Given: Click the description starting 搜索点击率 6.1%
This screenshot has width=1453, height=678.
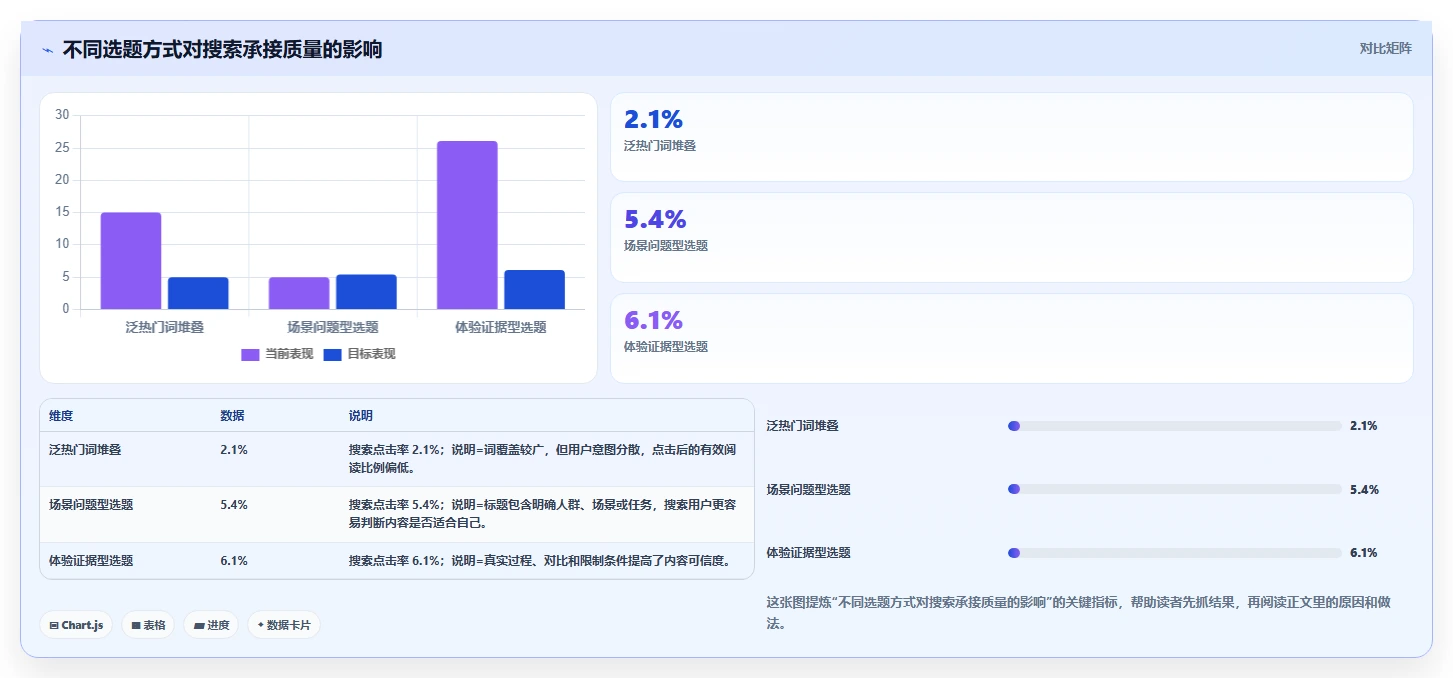Looking at the screenshot, I should [x=540, y=561].
